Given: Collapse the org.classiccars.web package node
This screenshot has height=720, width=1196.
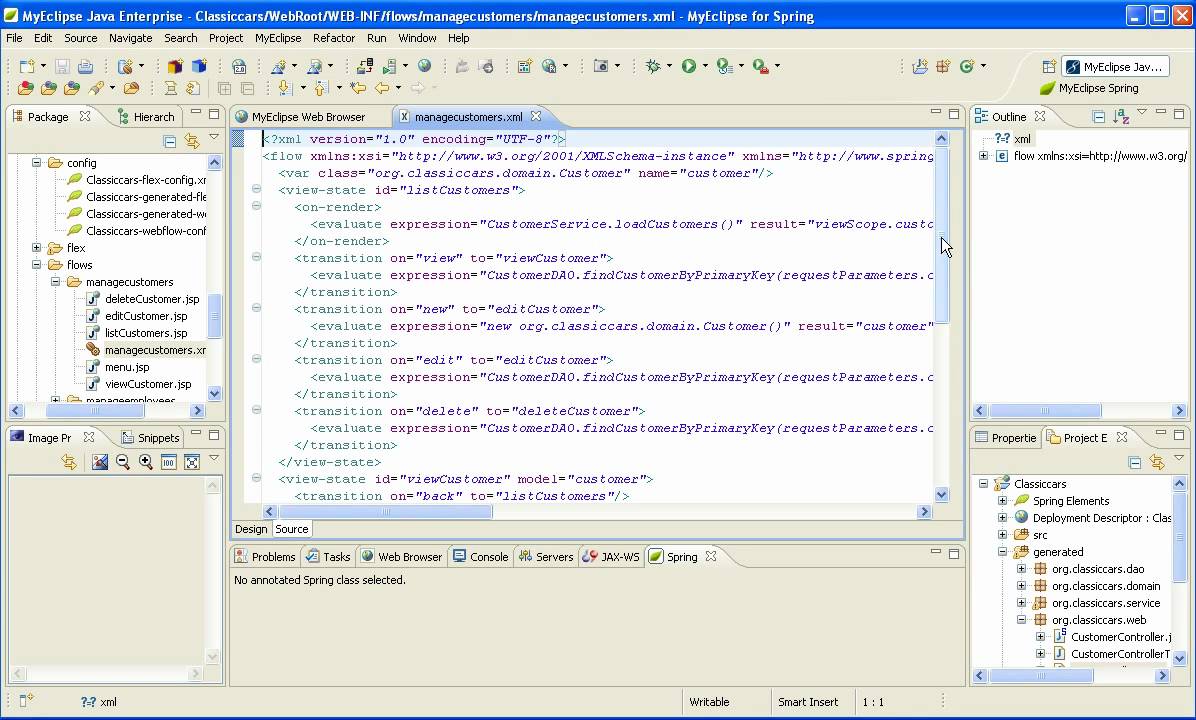Looking at the screenshot, I should [x=1021, y=619].
